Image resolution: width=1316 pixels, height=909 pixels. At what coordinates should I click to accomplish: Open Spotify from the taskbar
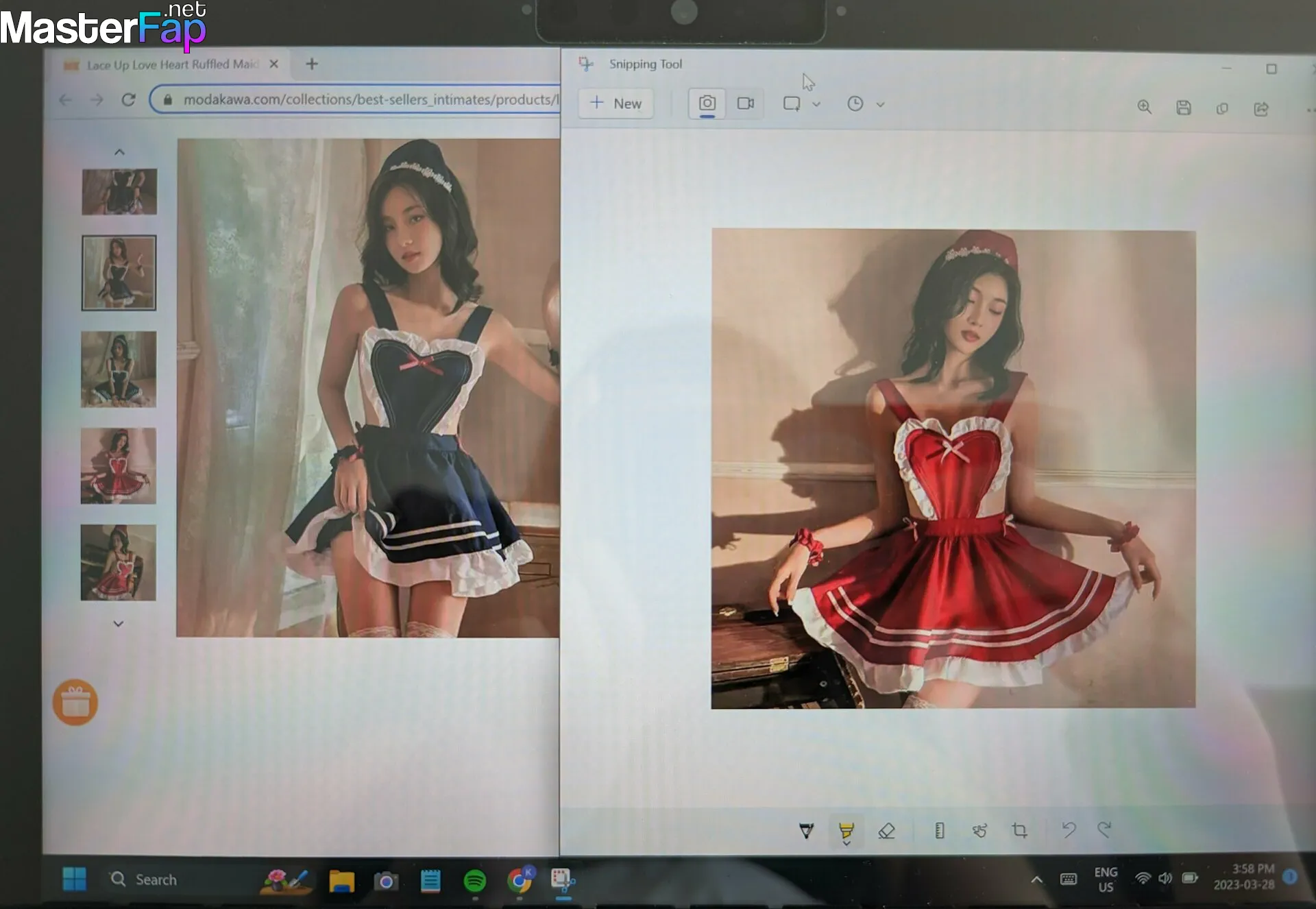pyautogui.click(x=475, y=880)
